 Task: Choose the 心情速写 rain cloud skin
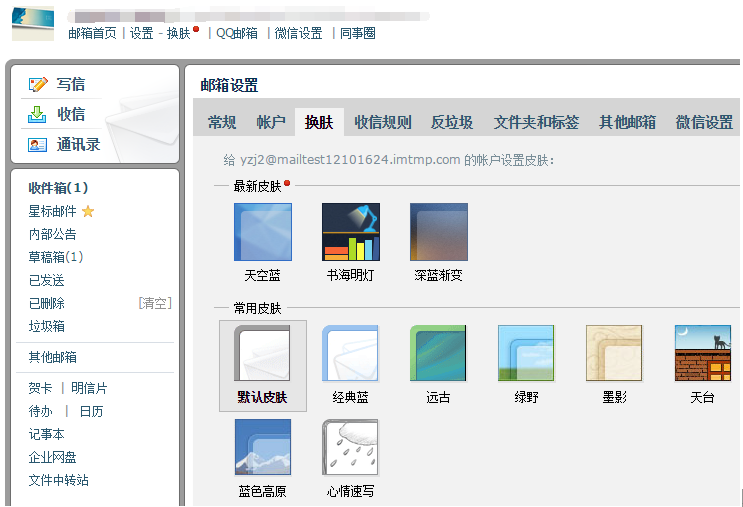tap(350, 447)
